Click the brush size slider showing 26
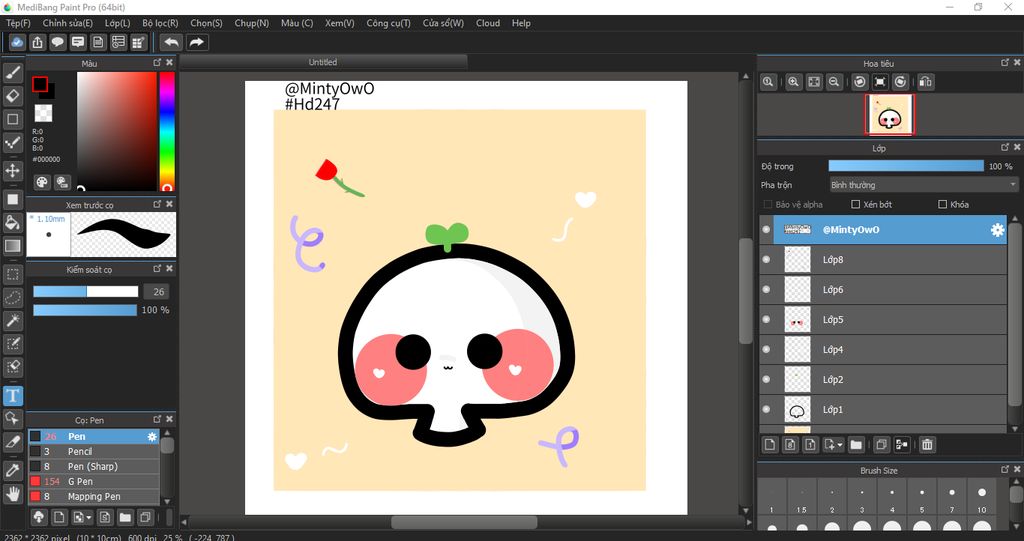The image size is (1024, 541). coord(86,291)
